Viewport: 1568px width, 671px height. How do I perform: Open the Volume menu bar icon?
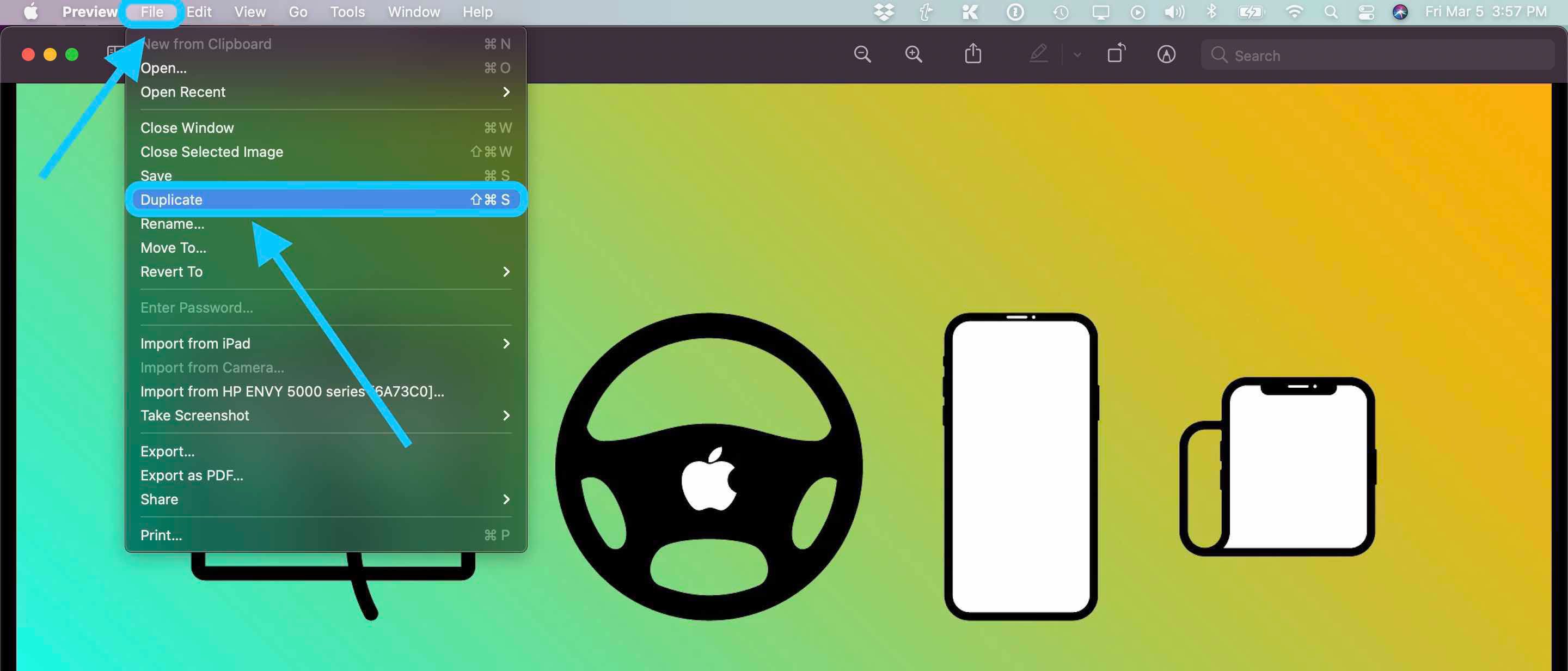[1174, 11]
